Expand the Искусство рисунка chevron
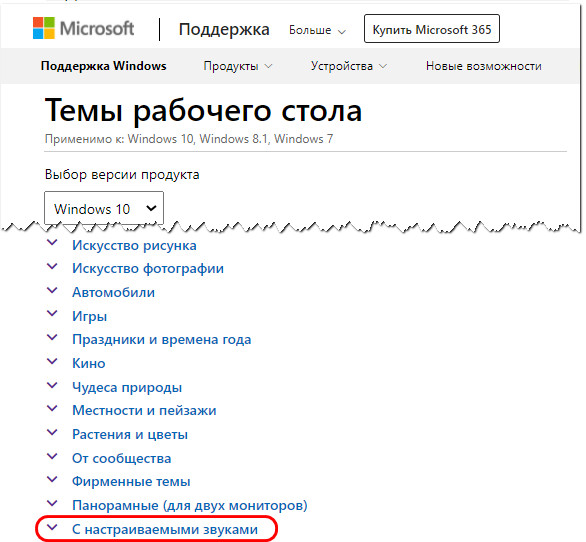Image resolution: width=586 pixels, height=542 pixels. pos(52,243)
